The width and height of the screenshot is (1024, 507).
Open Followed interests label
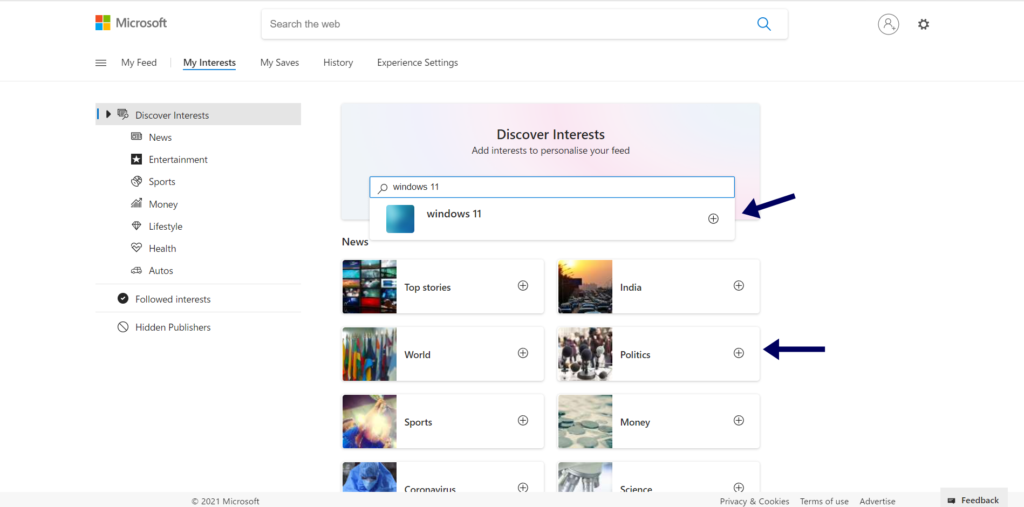[173, 299]
